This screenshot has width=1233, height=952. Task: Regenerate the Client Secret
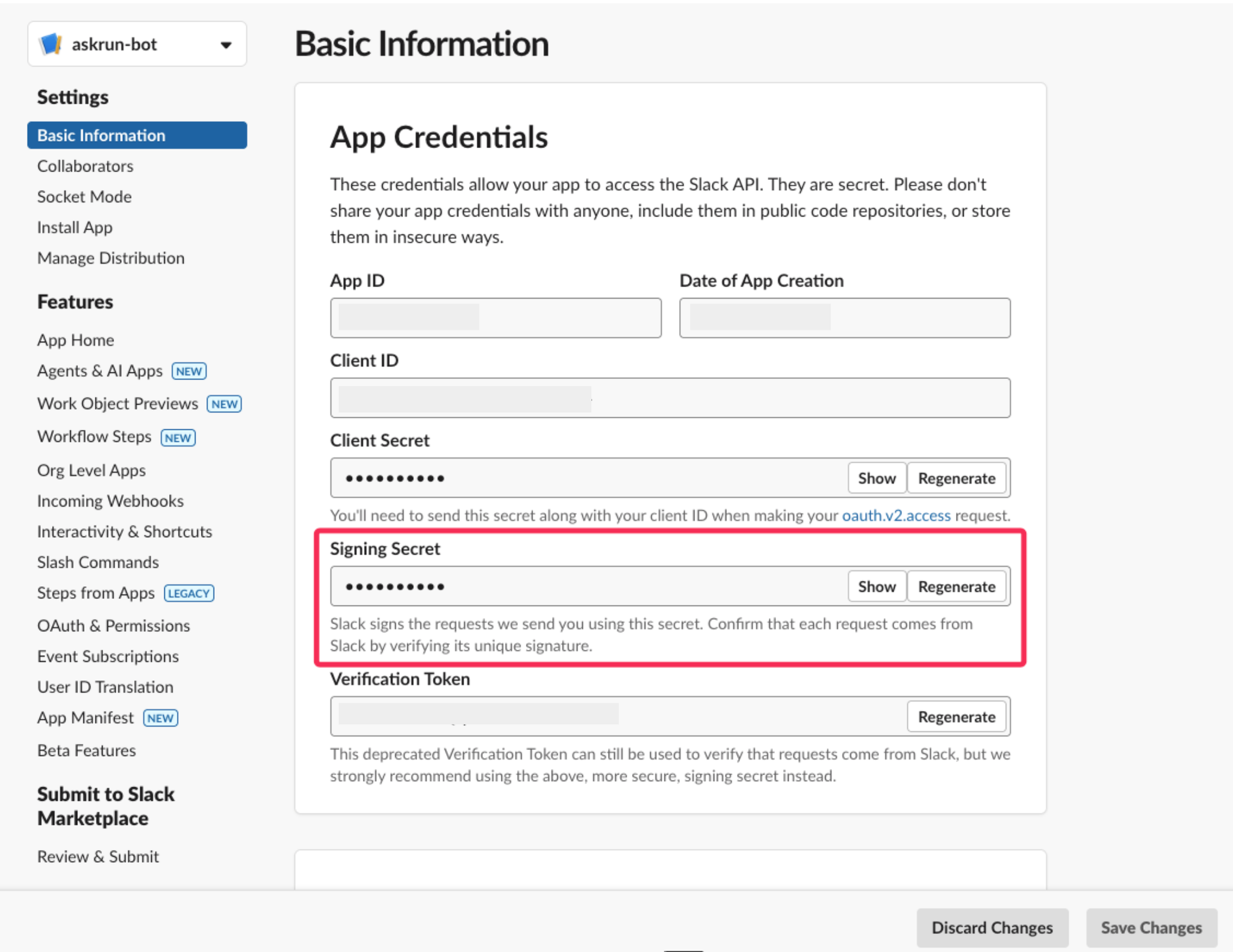[x=957, y=478]
